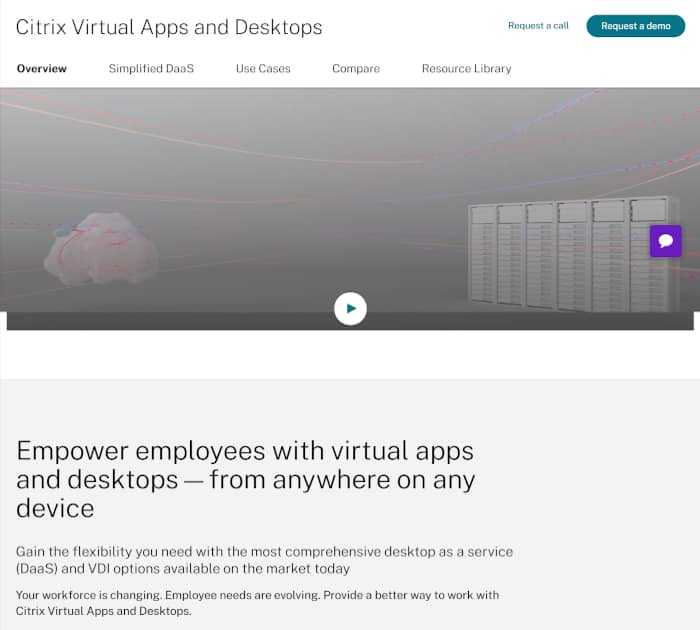
Task: Open the Request a call link
Action: point(538,25)
